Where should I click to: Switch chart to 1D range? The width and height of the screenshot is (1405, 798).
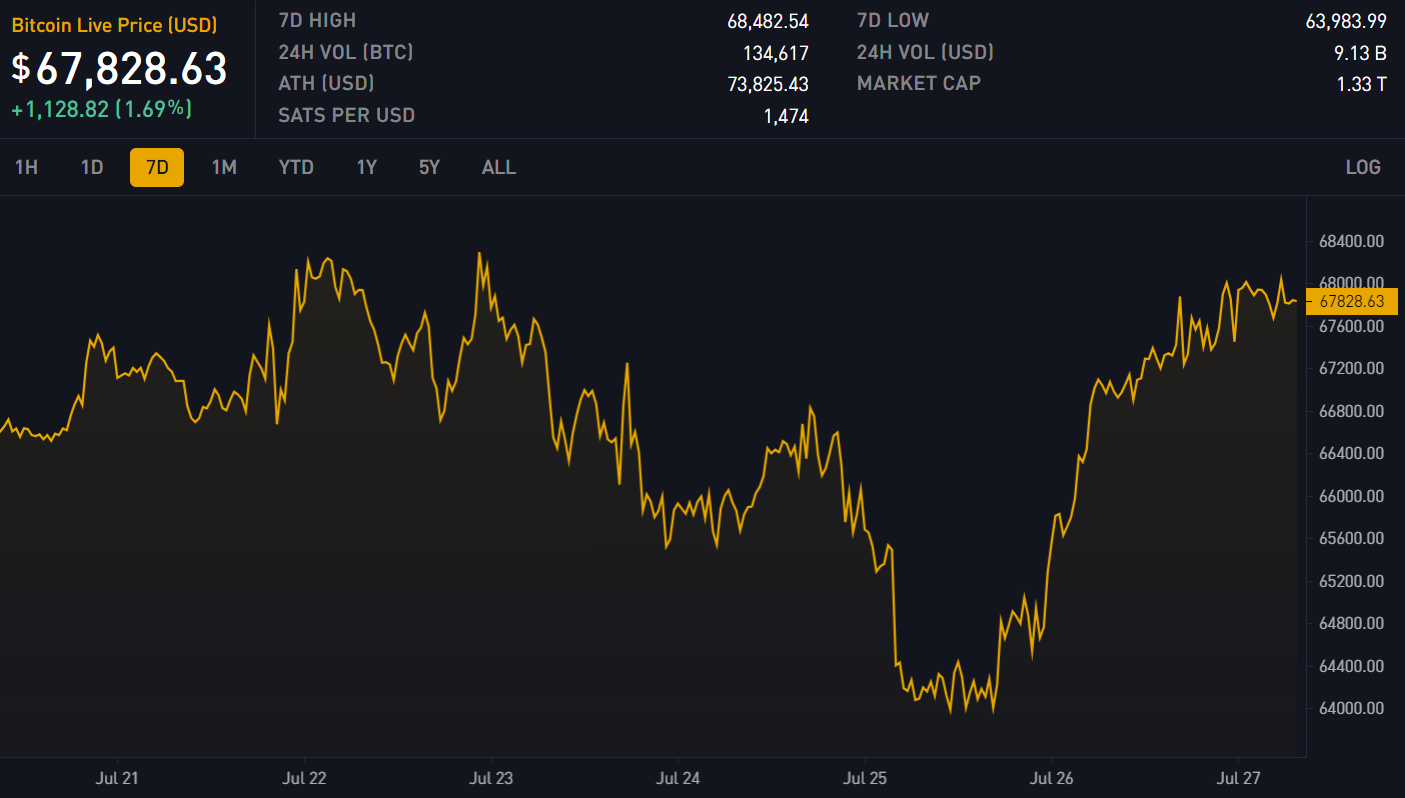(x=92, y=167)
